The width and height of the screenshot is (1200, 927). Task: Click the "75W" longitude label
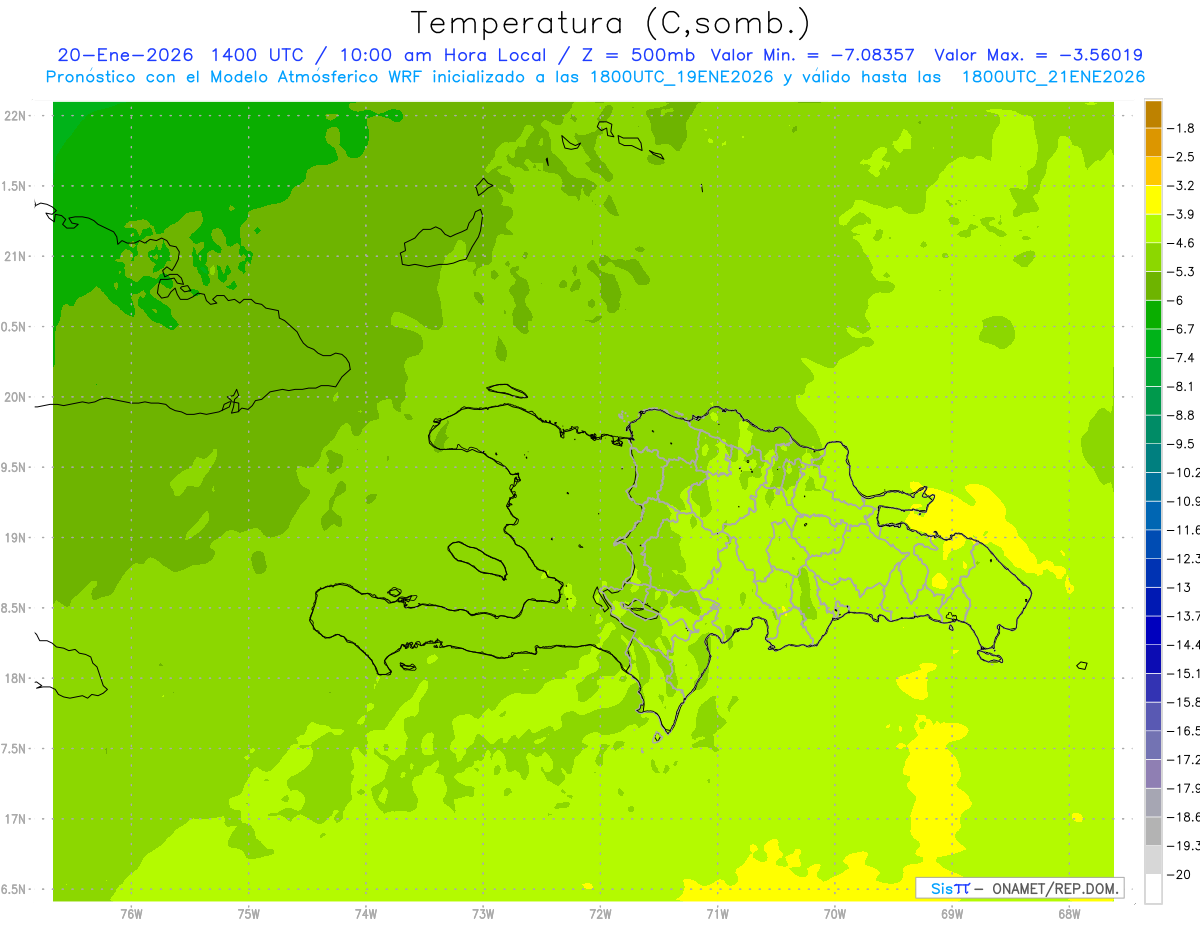pyautogui.click(x=249, y=914)
